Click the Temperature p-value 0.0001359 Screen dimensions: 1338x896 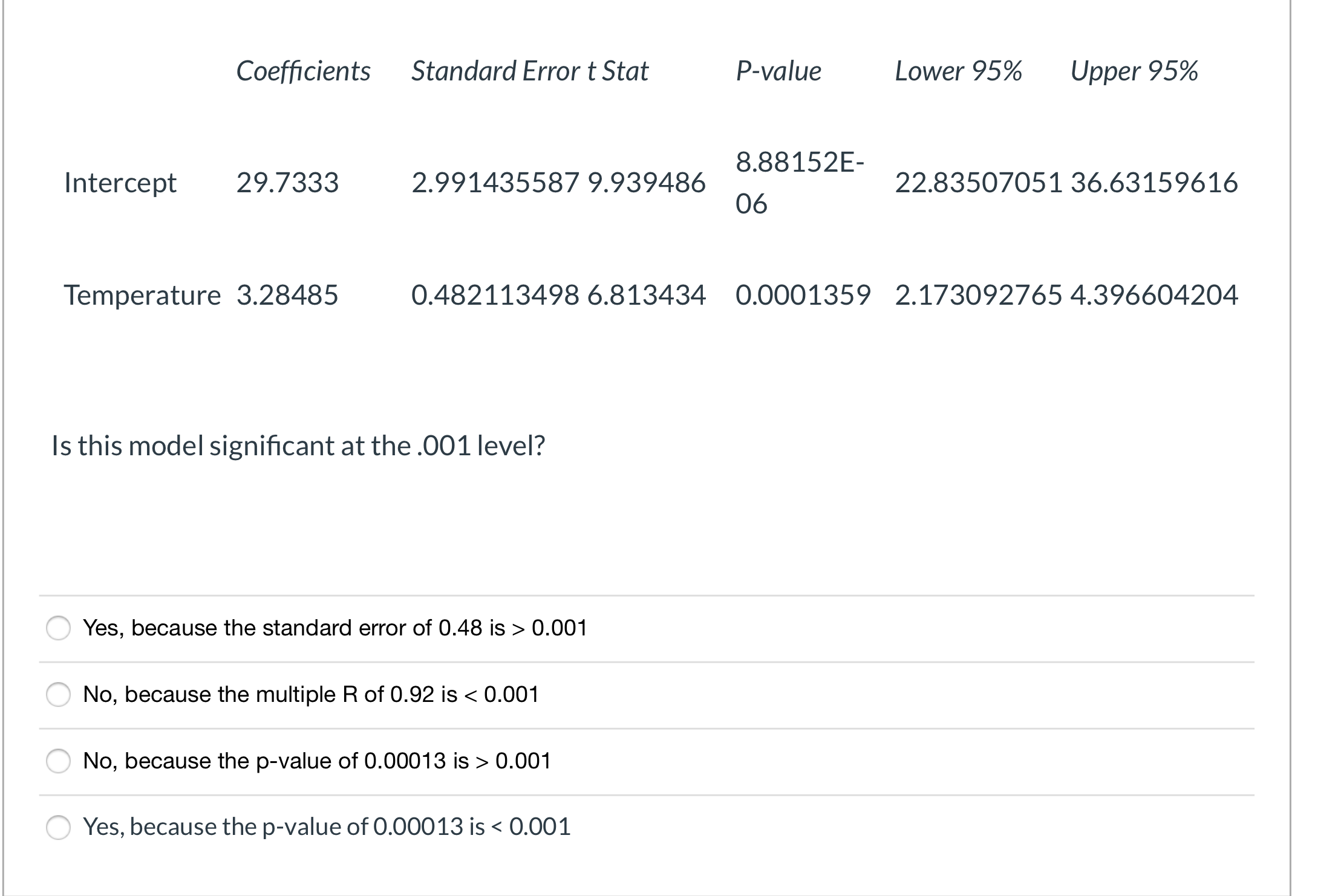tap(803, 296)
